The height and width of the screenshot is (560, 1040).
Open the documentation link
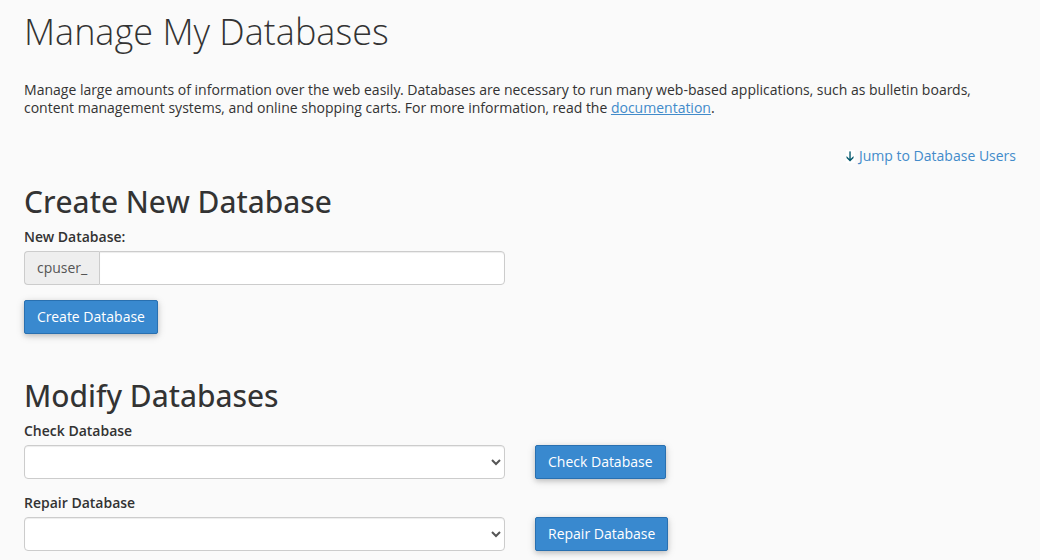661,108
